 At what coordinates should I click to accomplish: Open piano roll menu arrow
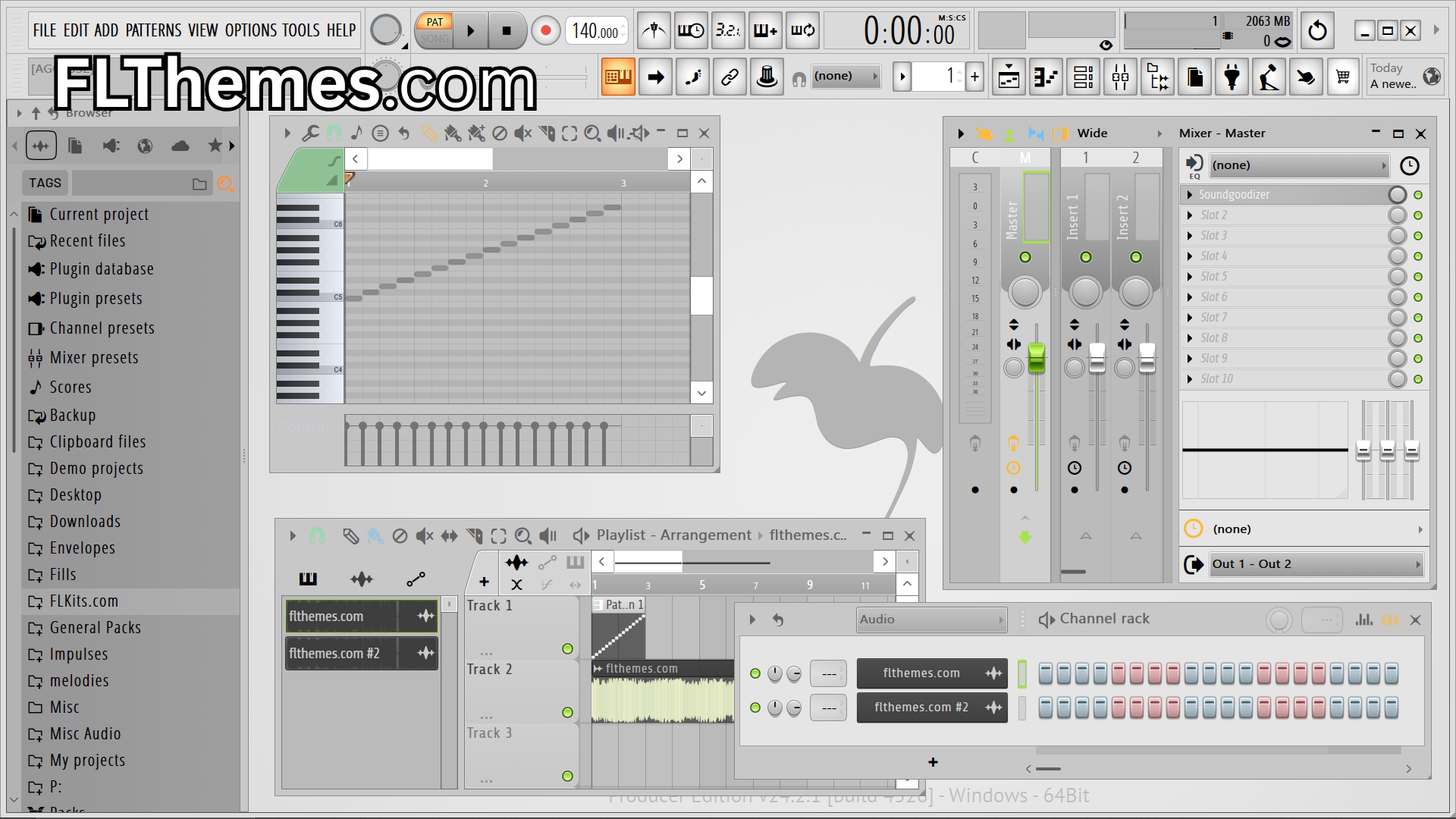coord(287,133)
